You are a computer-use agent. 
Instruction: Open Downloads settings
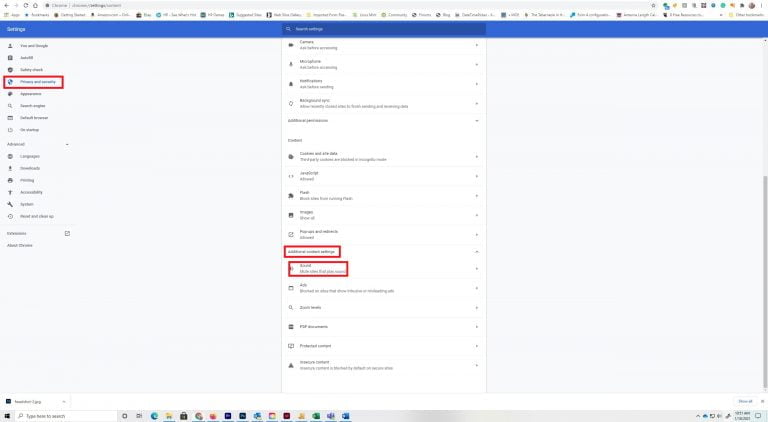(30, 168)
